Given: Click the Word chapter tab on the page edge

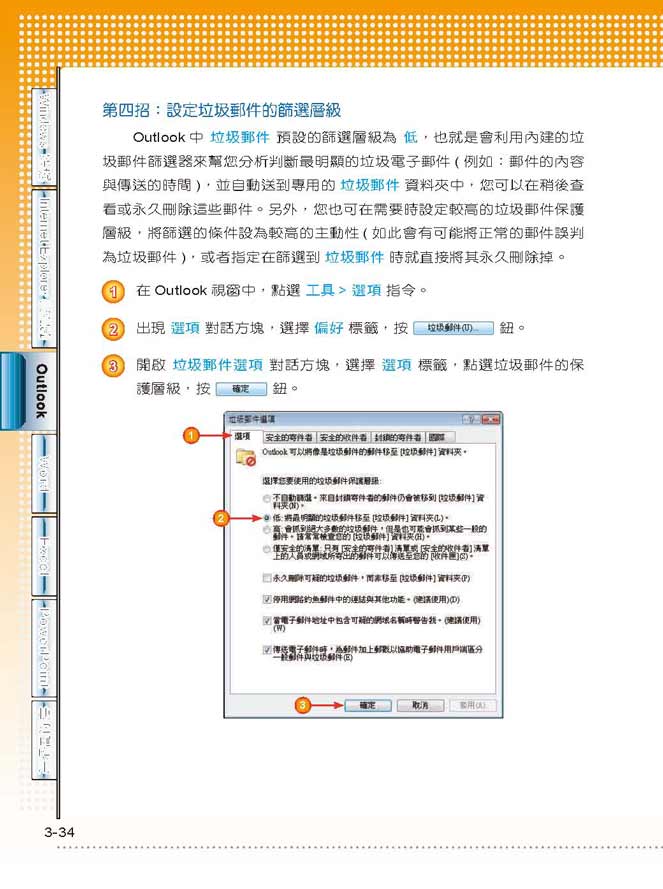Looking at the screenshot, I should click(x=44, y=473).
